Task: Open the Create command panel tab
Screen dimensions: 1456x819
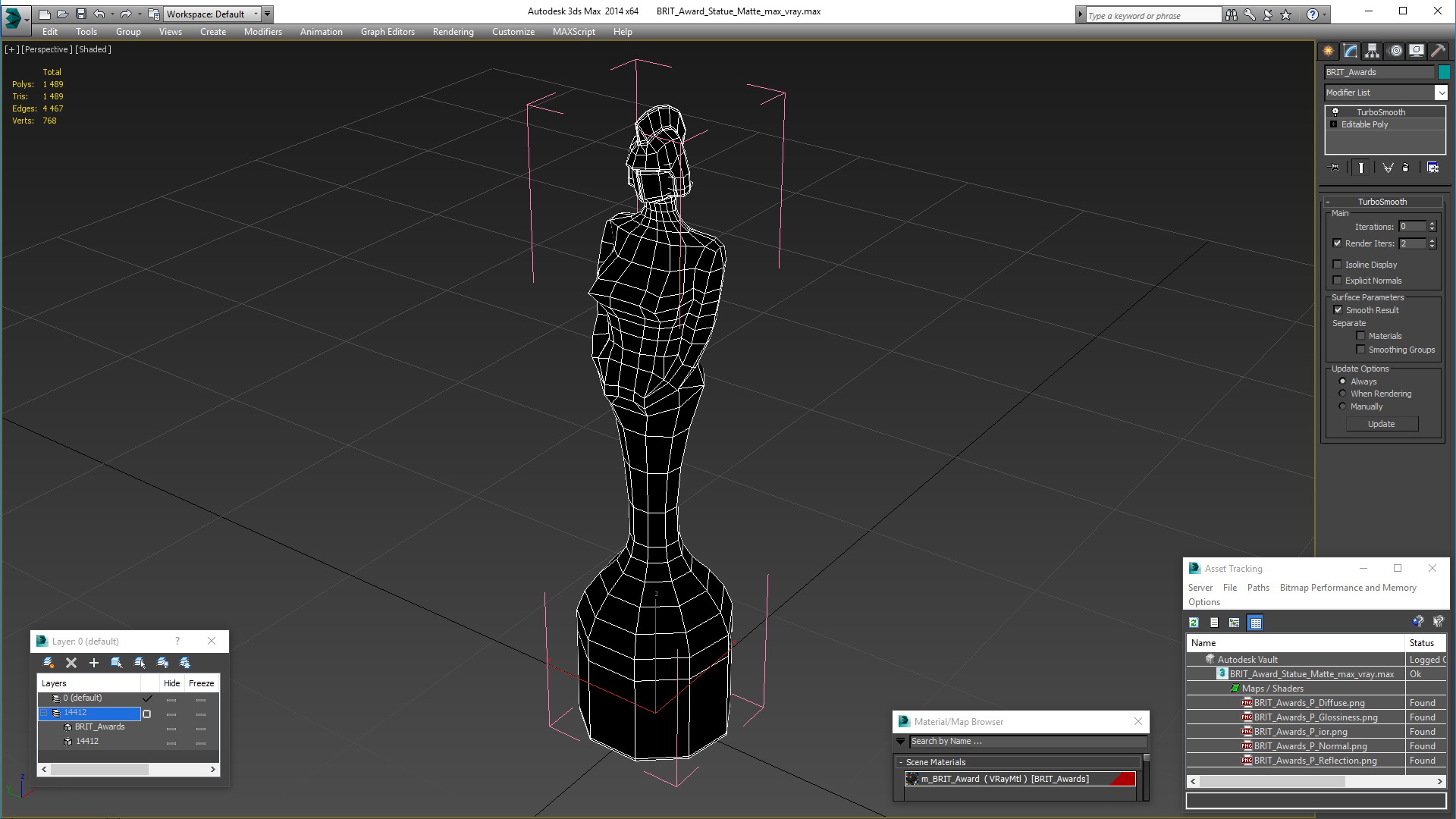Action: pos(1329,51)
